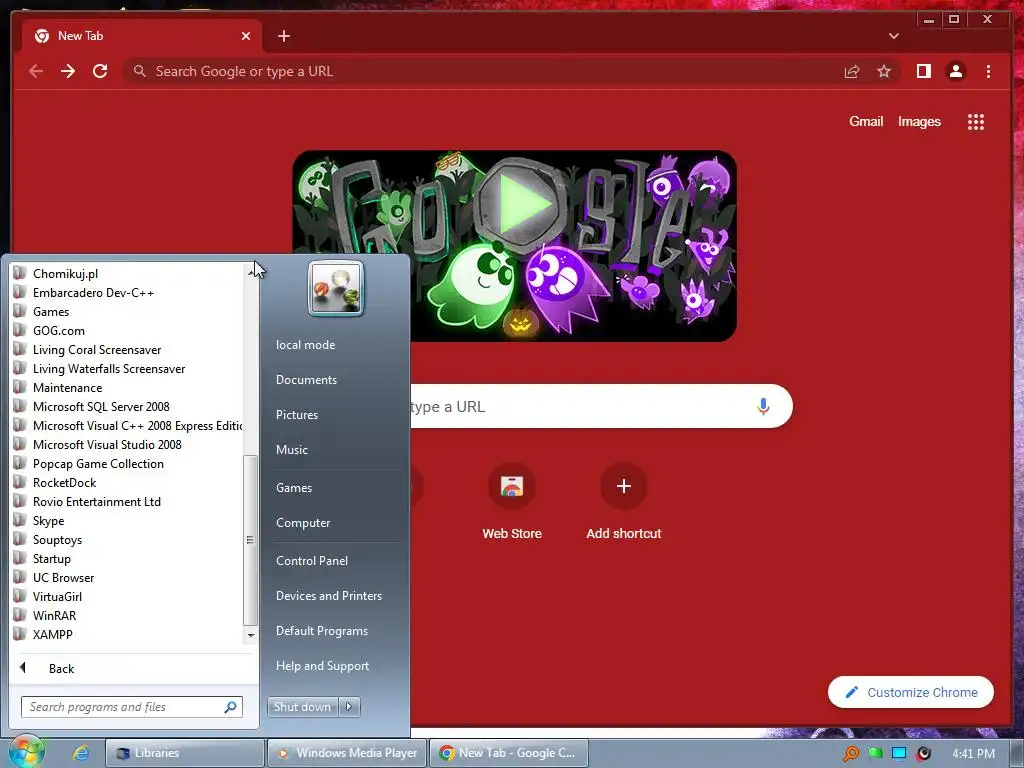The width and height of the screenshot is (1024, 768).
Task: Bookmark this tab with the star icon
Action: click(x=884, y=71)
